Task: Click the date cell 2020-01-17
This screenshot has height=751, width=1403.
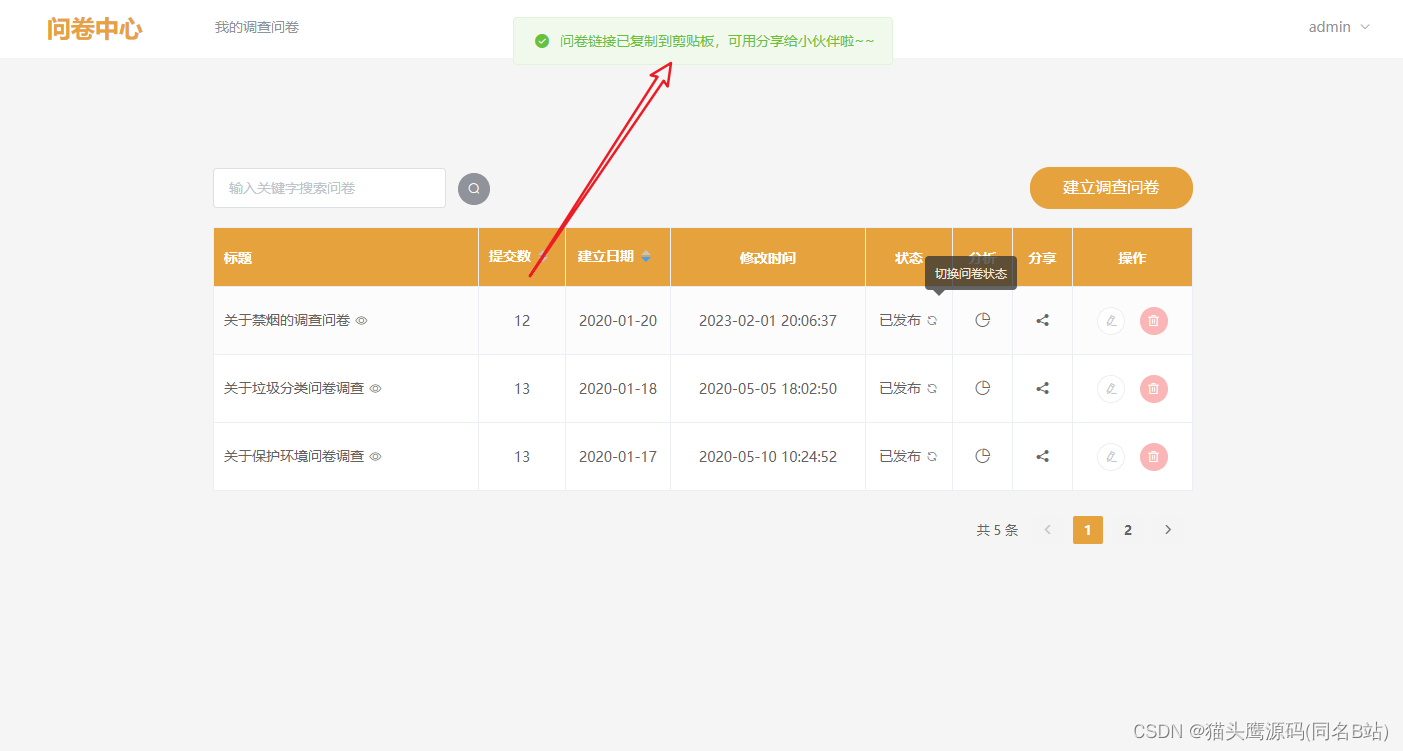Action: (618, 457)
